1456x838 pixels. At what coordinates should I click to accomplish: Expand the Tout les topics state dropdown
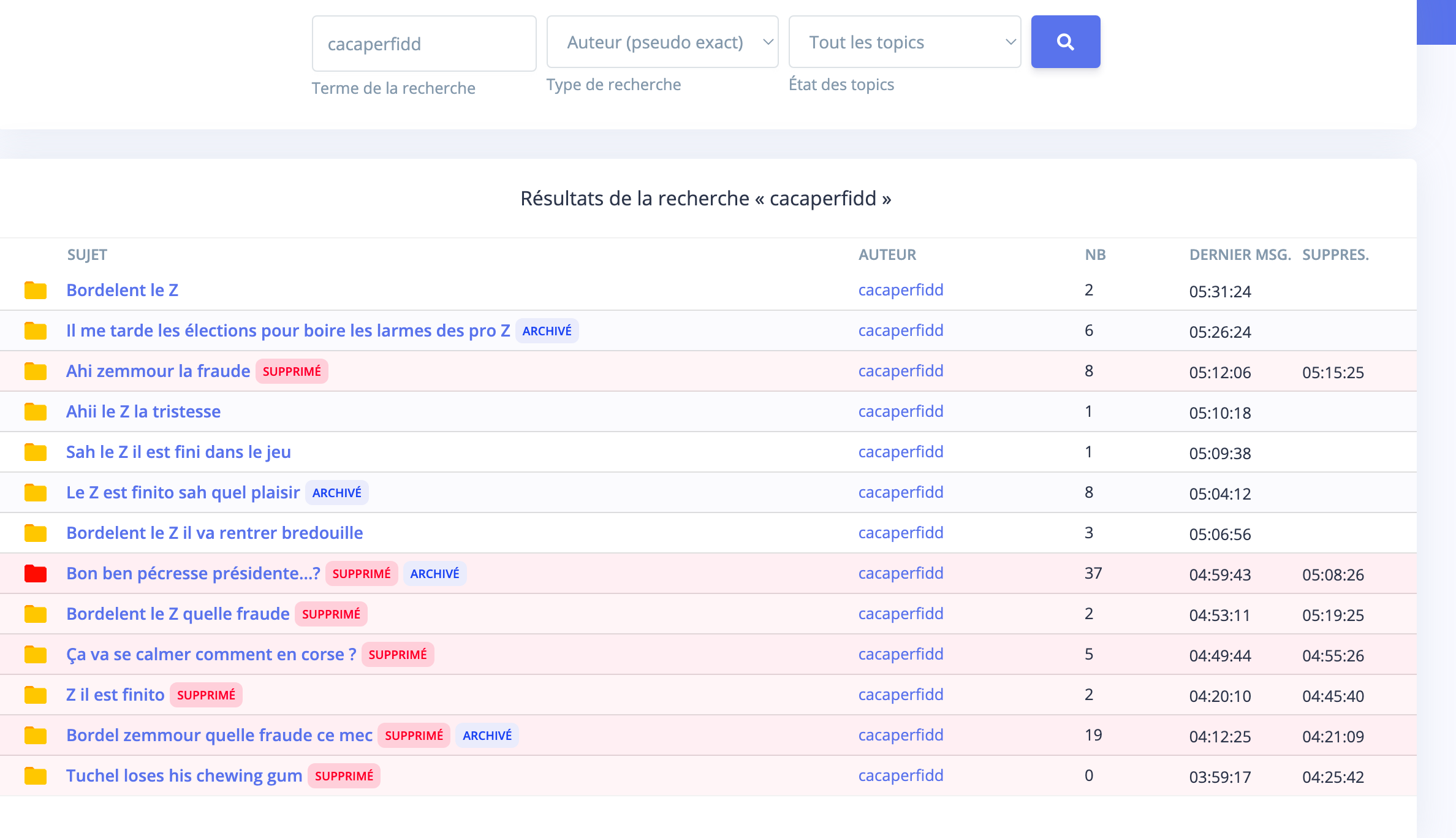904,42
